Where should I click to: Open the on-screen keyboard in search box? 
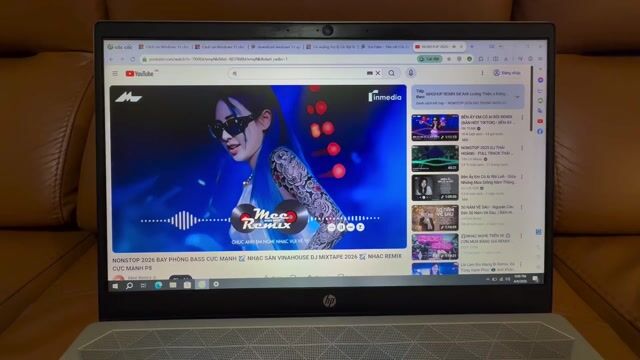point(369,73)
